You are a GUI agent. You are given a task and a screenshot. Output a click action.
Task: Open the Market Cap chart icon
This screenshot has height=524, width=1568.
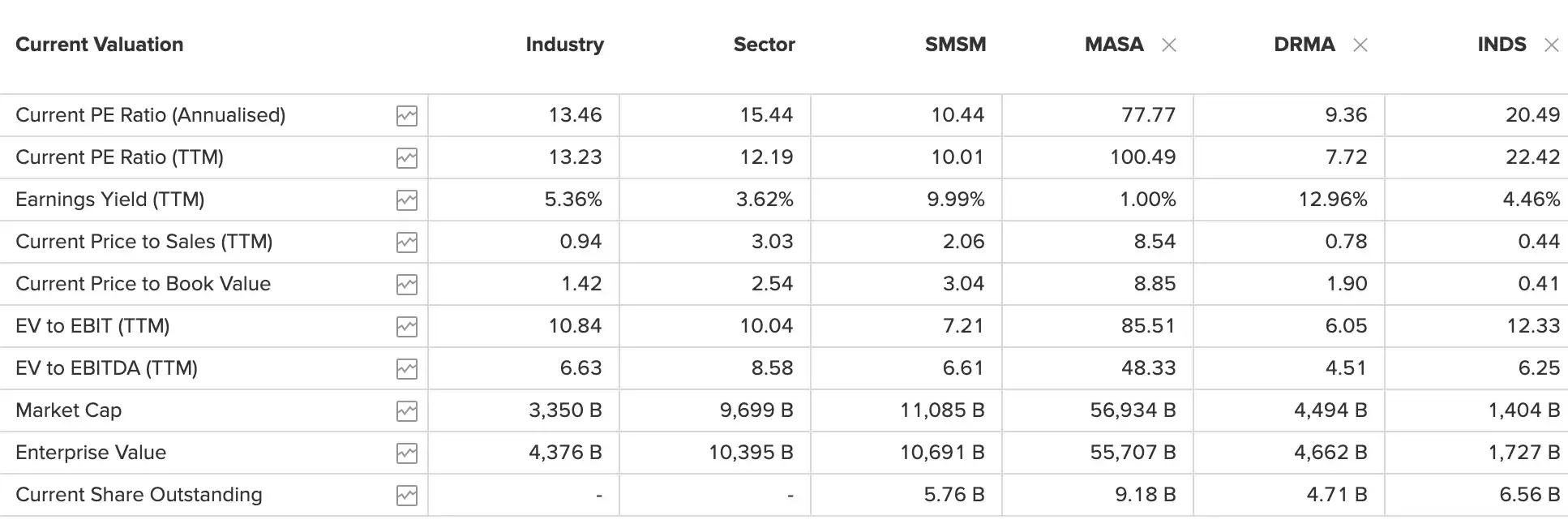[407, 411]
